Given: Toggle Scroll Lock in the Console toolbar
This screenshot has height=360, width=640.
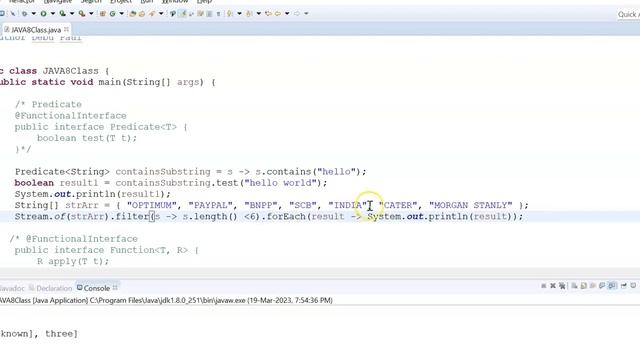Looking at the screenshot, I should pyautogui.click(x=584, y=286).
